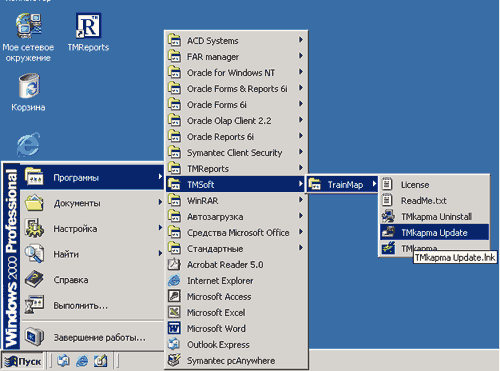Click the Symantec pcAnywhere icon

click(174, 360)
